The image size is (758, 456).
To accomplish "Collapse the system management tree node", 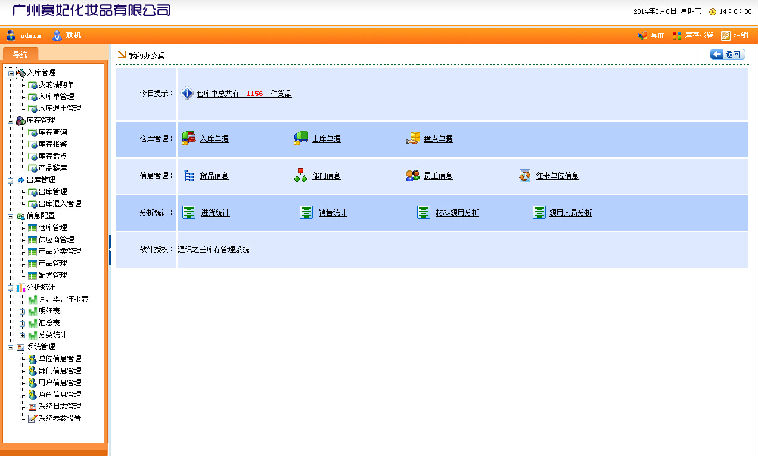I will 11,347.
